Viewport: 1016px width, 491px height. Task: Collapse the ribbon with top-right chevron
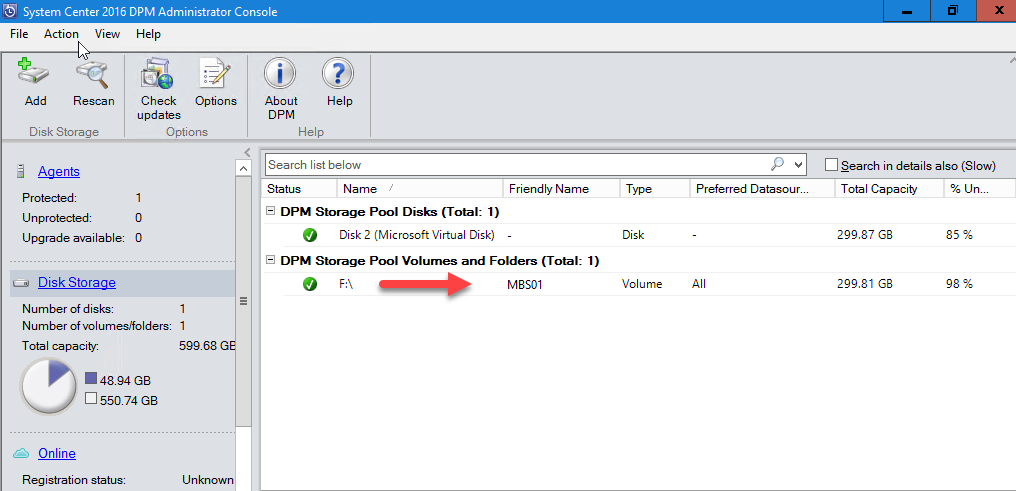(x=1012, y=60)
